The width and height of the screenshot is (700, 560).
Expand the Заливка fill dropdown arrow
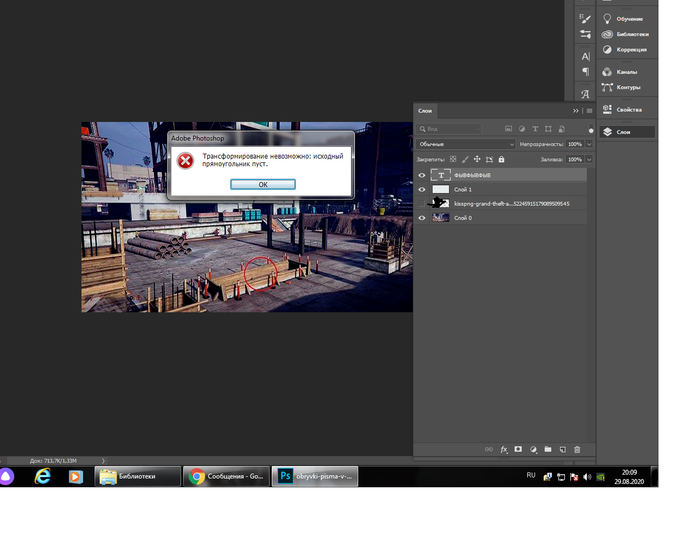pos(589,159)
